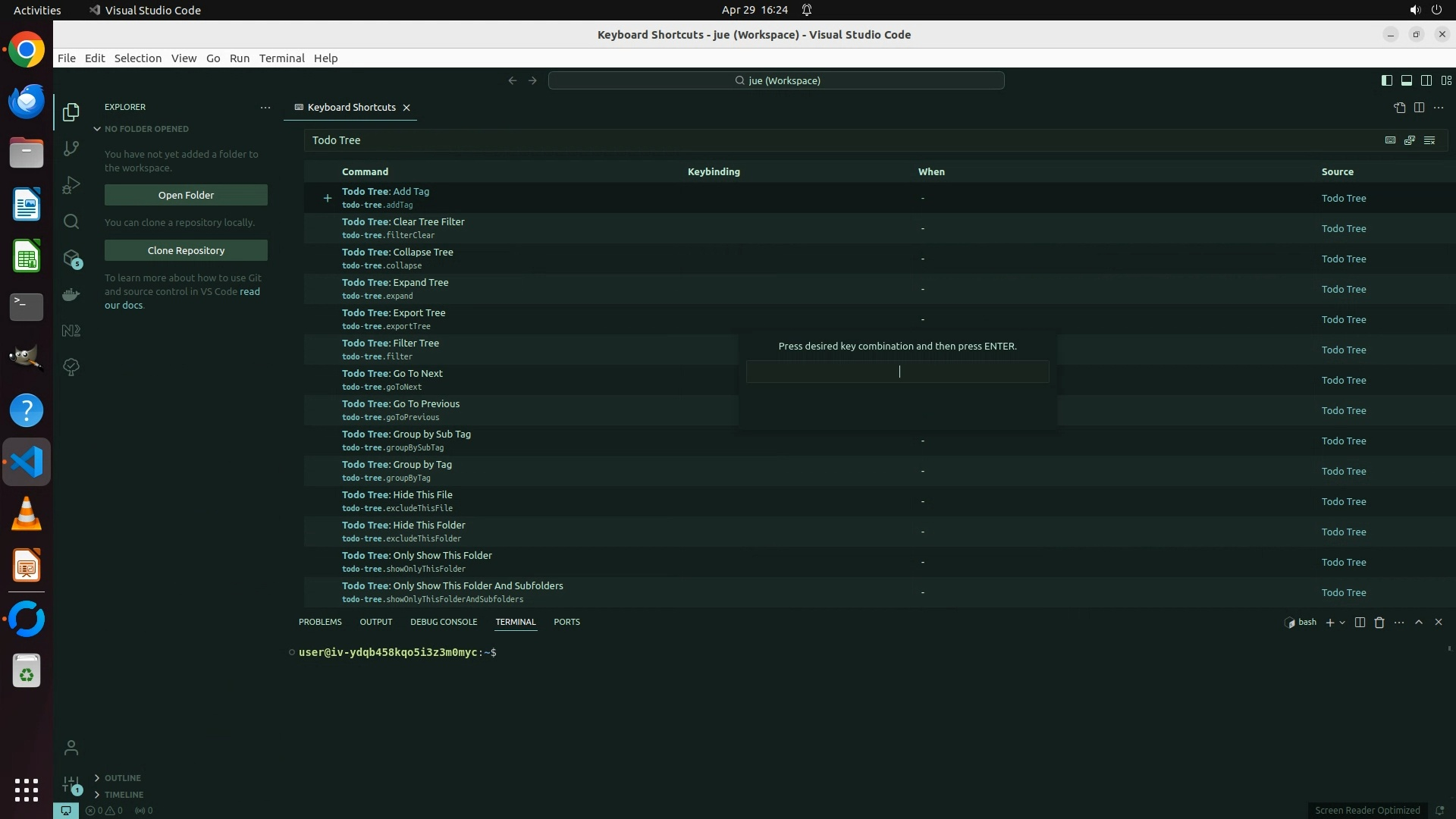Open the Todo Tree sidebar view

tap(71, 367)
